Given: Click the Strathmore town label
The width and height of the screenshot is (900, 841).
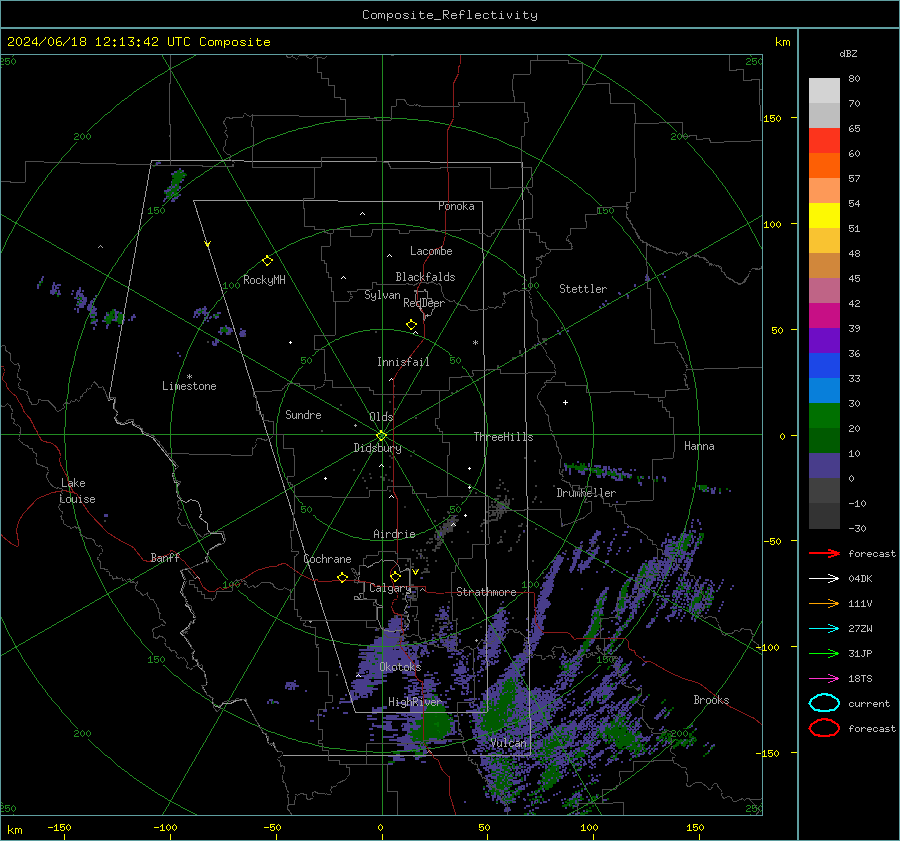Looking at the screenshot, I should pos(486,592).
